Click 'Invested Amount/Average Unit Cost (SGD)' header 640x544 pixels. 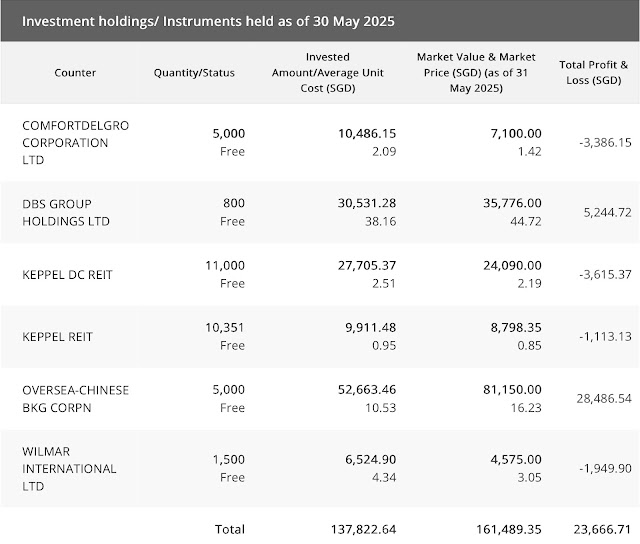(x=328, y=73)
